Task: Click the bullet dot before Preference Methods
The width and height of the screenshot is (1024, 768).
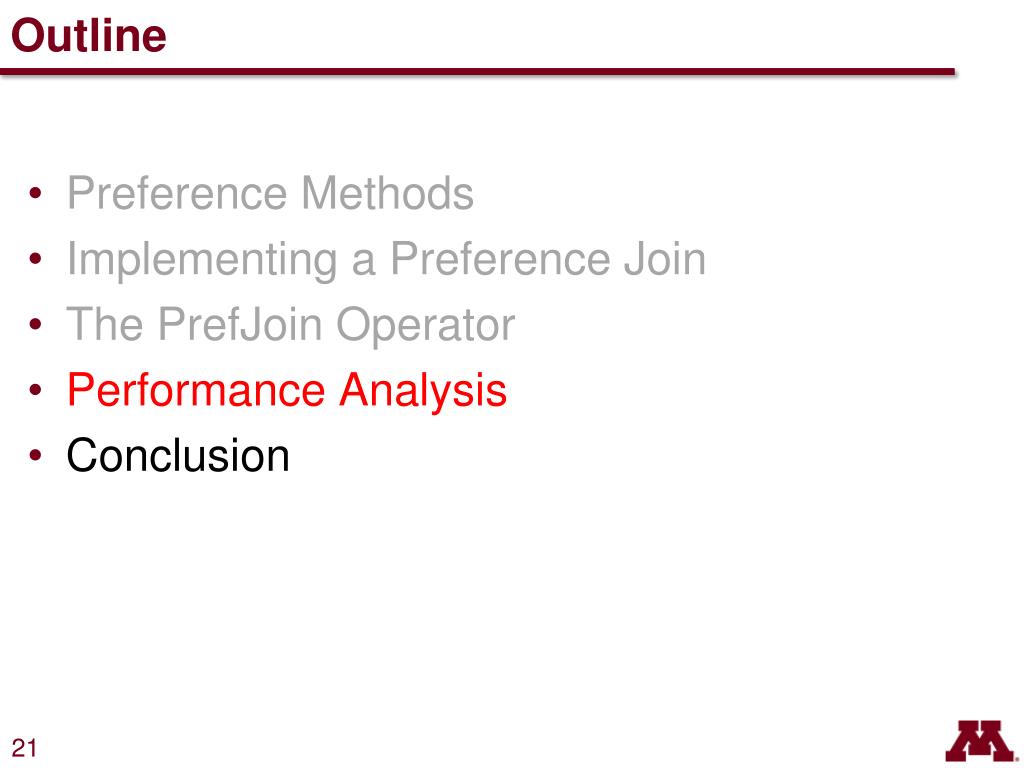Action: point(36,193)
